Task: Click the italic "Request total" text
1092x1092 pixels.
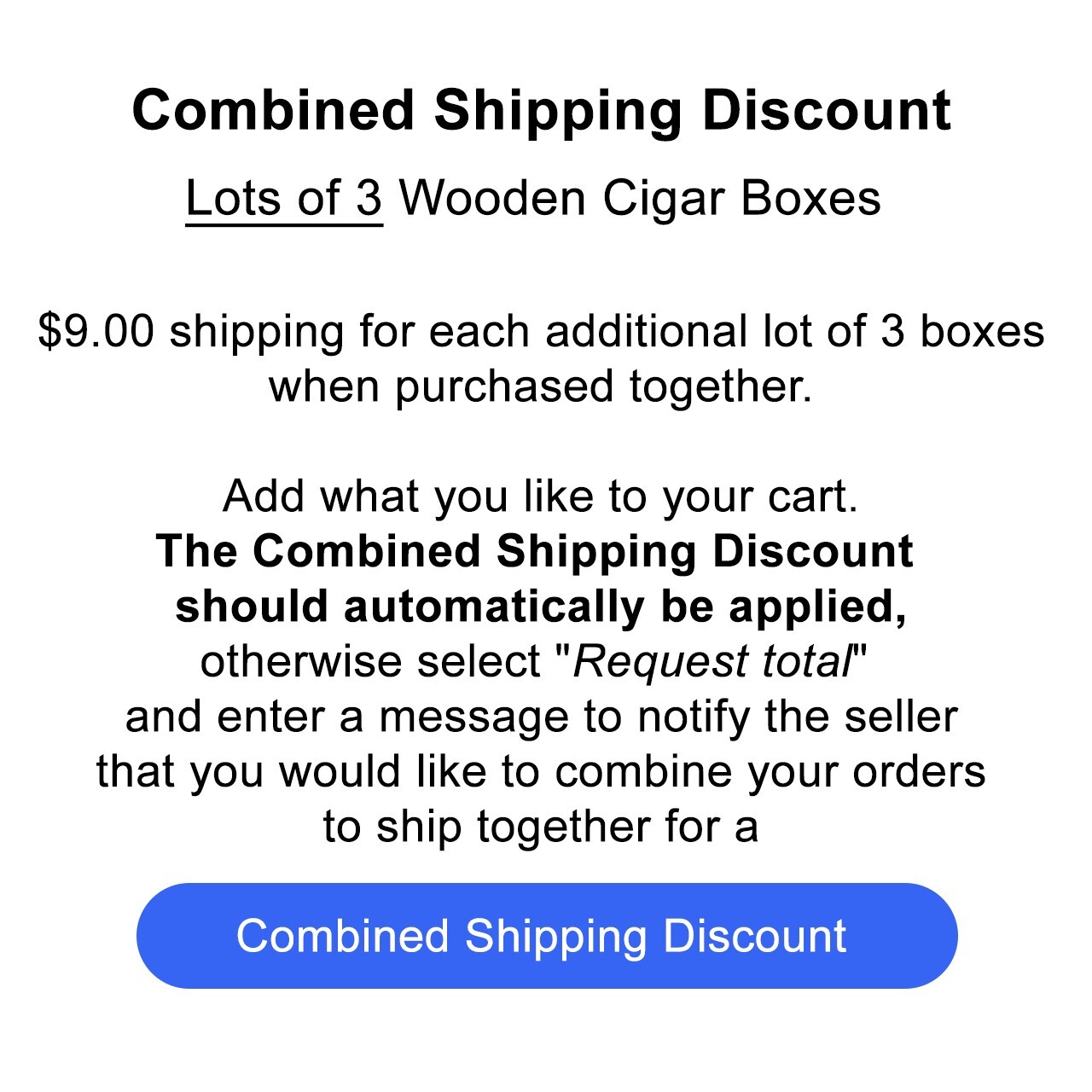Action: [712, 661]
